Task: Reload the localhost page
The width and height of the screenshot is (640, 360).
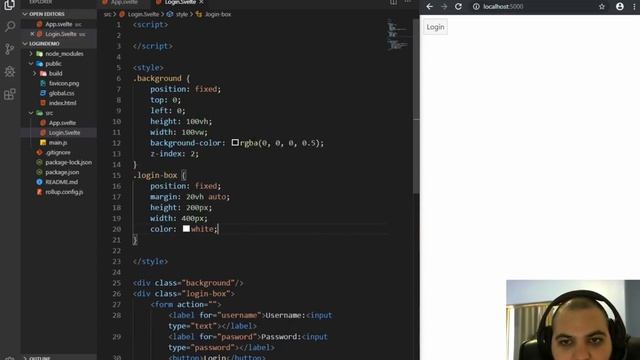Action: pyautogui.click(x=458, y=7)
